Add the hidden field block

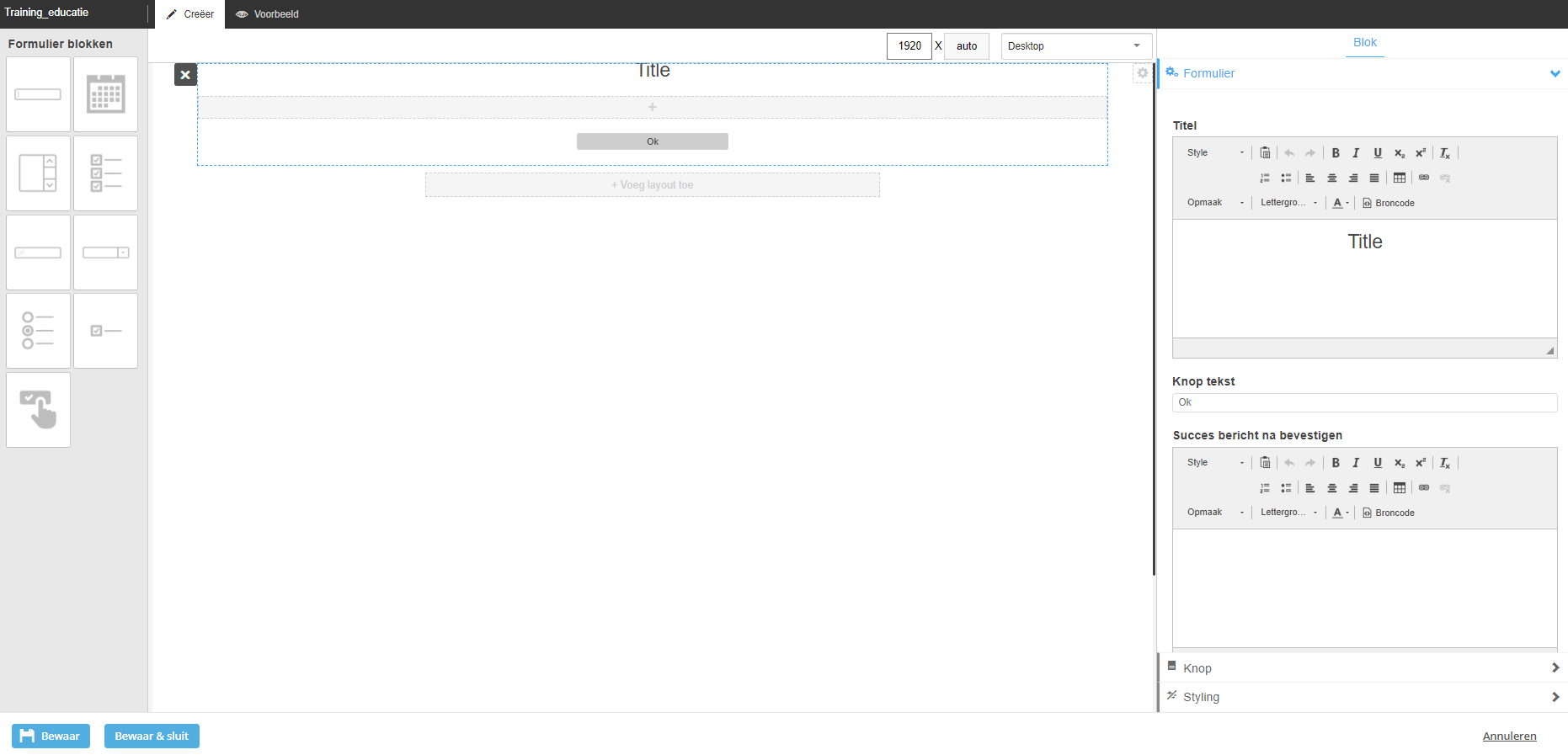coord(38,253)
